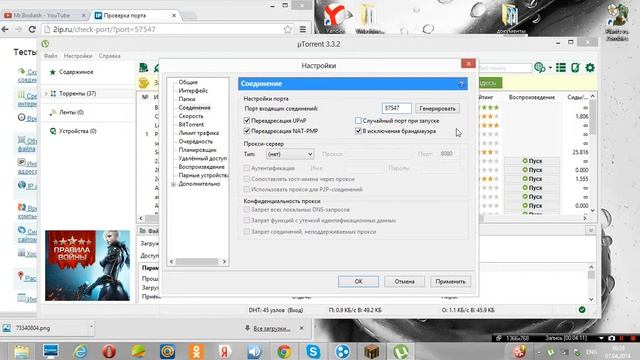Click green network status icon in status bar
Image resolution: width=640 pixels, height=360 pixels.
point(582,310)
